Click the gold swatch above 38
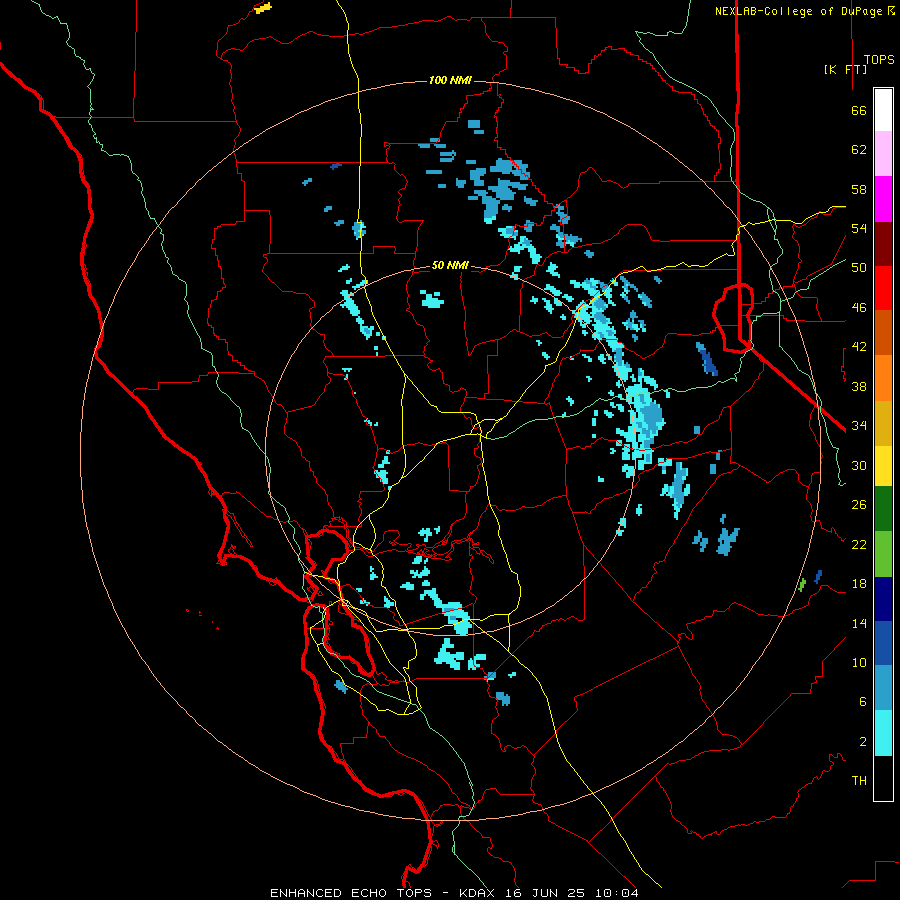The image size is (900, 900). pos(883,423)
